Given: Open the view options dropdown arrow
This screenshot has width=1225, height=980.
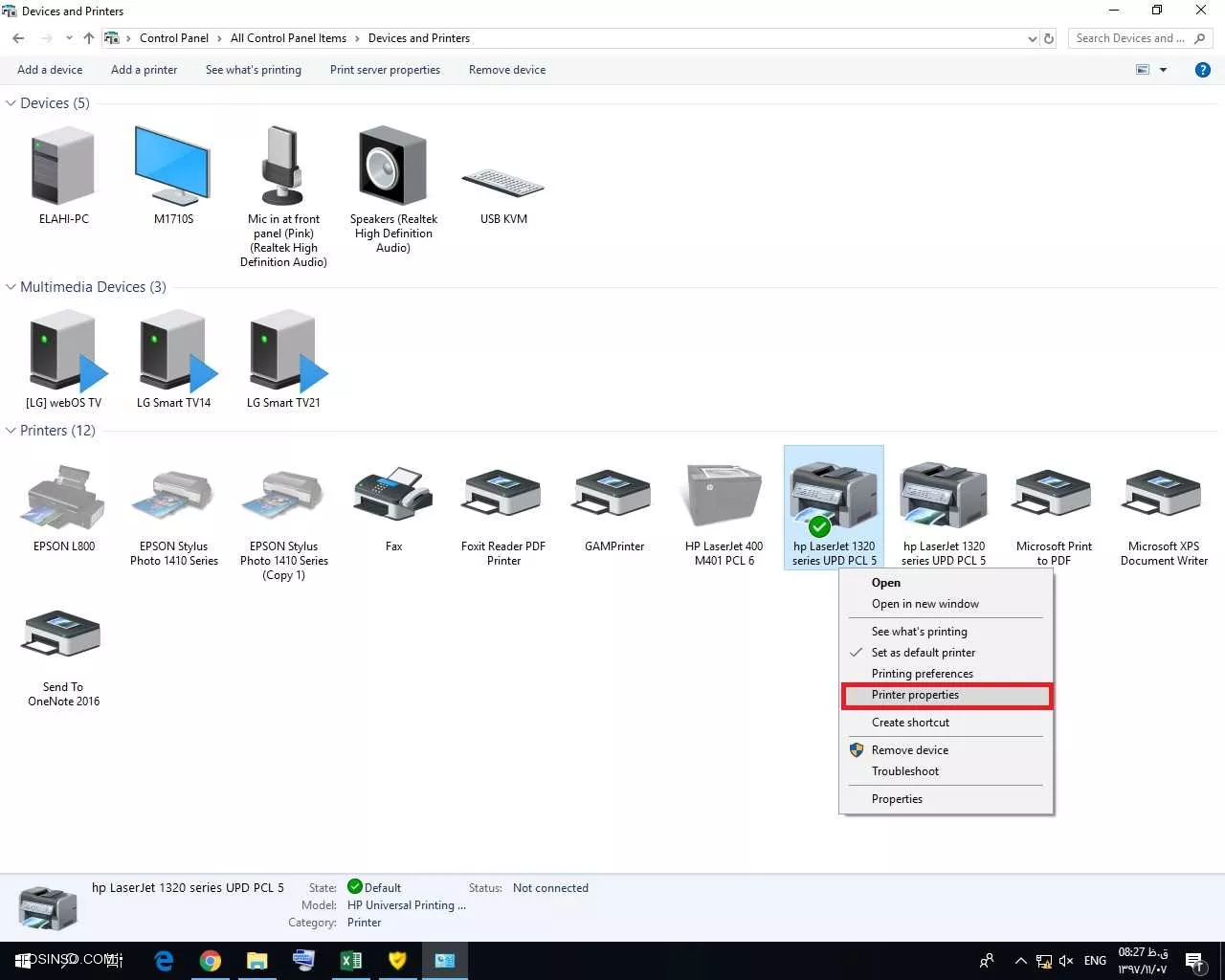Looking at the screenshot, I should (1164, 70).
